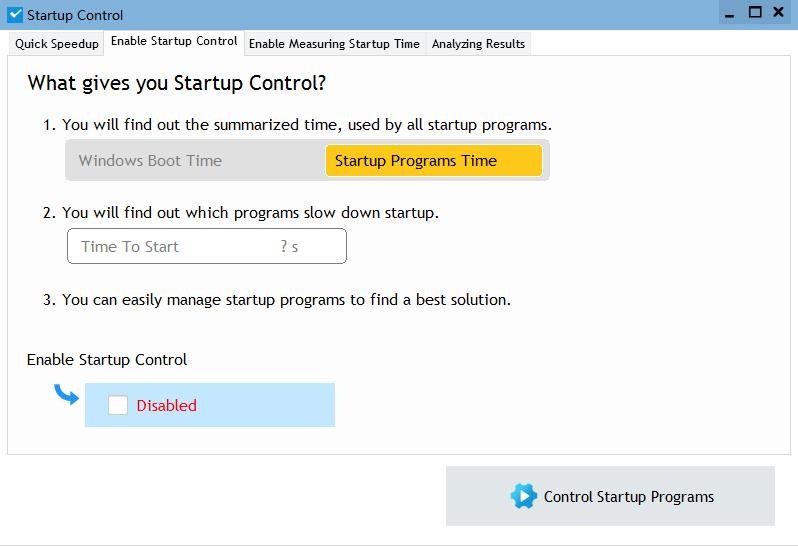
Task: Click the Control Startup Programs button
Action: 610,496
